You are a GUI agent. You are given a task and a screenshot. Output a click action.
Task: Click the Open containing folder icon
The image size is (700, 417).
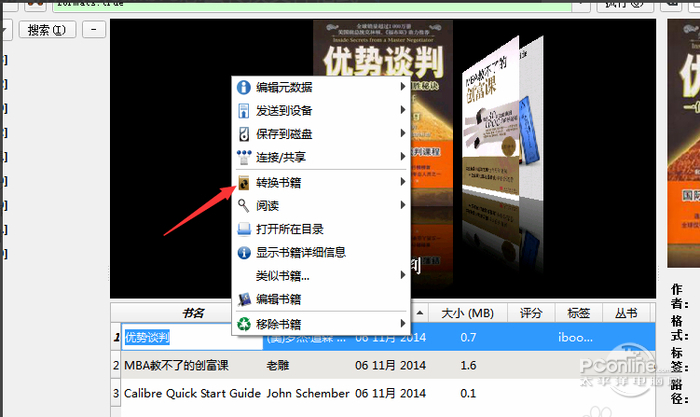pos(244,229)
